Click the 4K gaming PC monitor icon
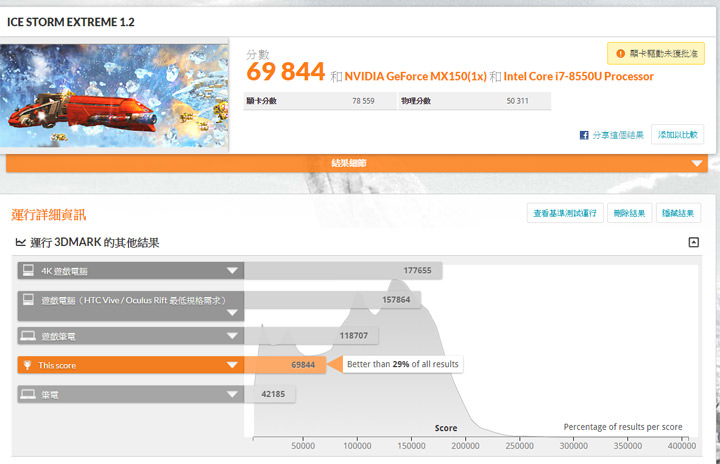The width and height of the screenshot is (720, 464). pyautogui.click(x=28, y=271)
